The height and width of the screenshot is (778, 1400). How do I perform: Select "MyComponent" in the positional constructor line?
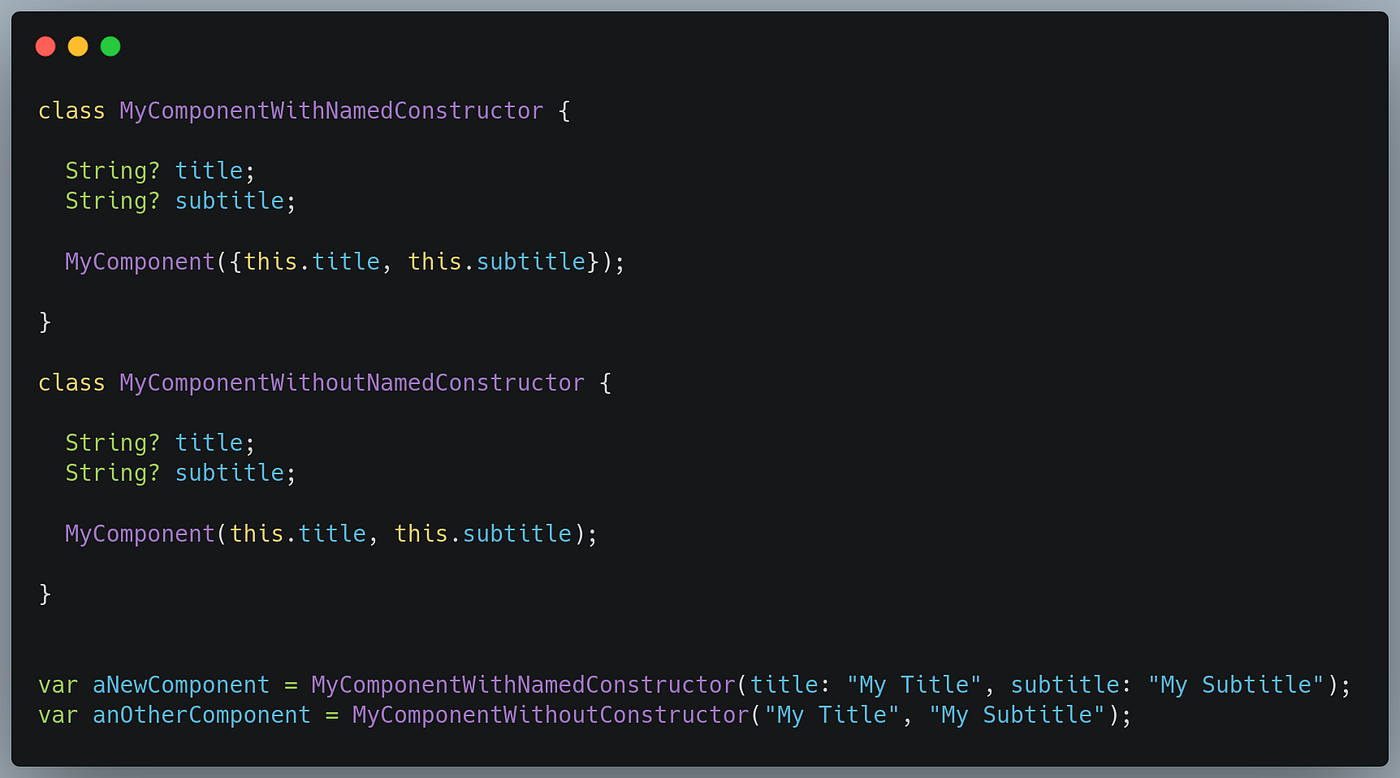[140, 534]
